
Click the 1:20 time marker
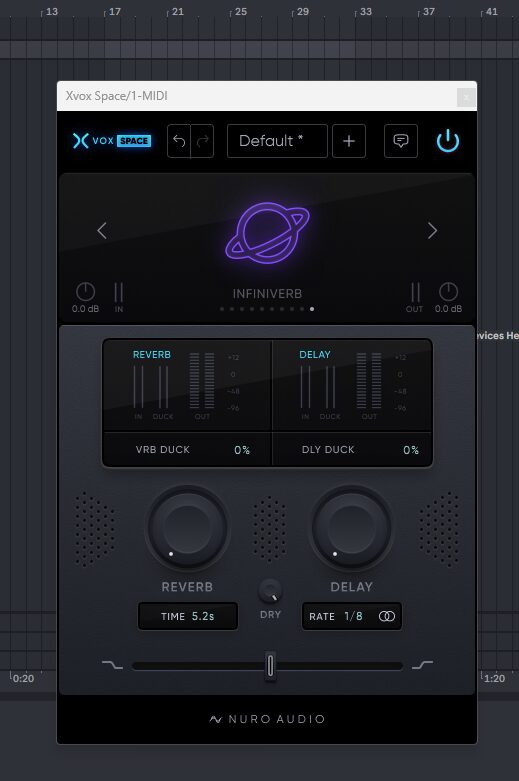click(x=494, y=678)
